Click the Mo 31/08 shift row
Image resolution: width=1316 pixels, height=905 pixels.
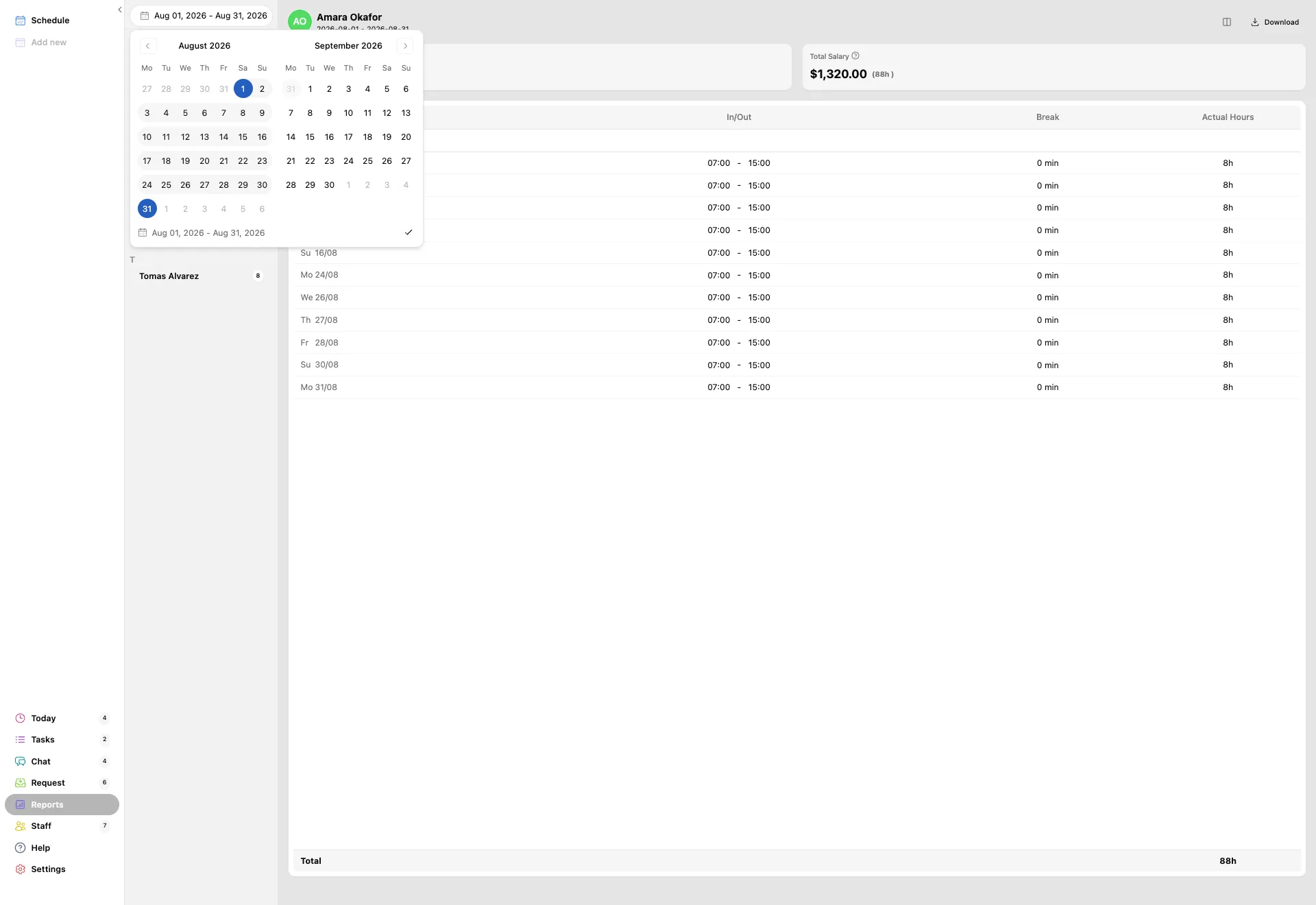click(x=796, y=387)
